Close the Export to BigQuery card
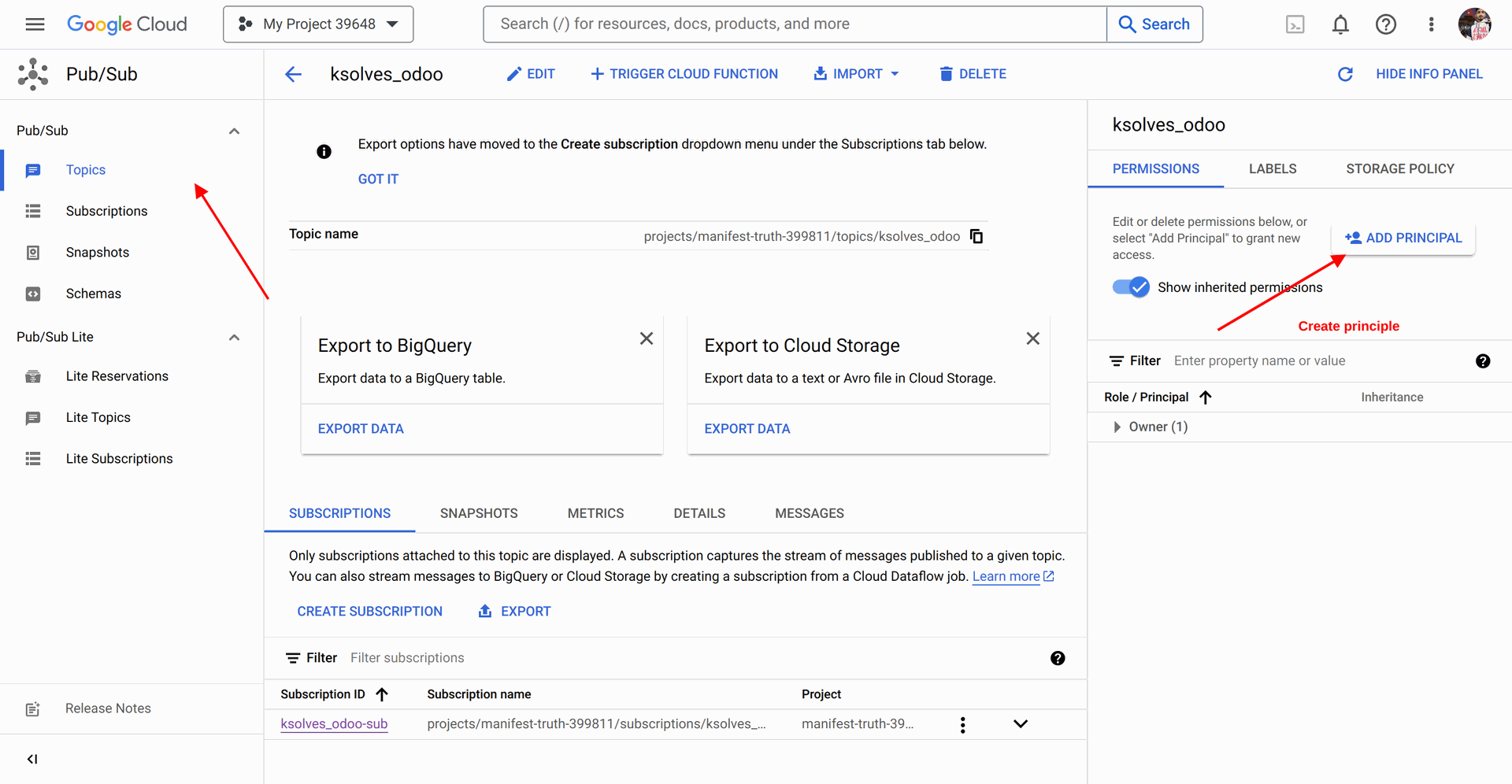Viewport: 1512px width, 784px height. tap(646, 338)
